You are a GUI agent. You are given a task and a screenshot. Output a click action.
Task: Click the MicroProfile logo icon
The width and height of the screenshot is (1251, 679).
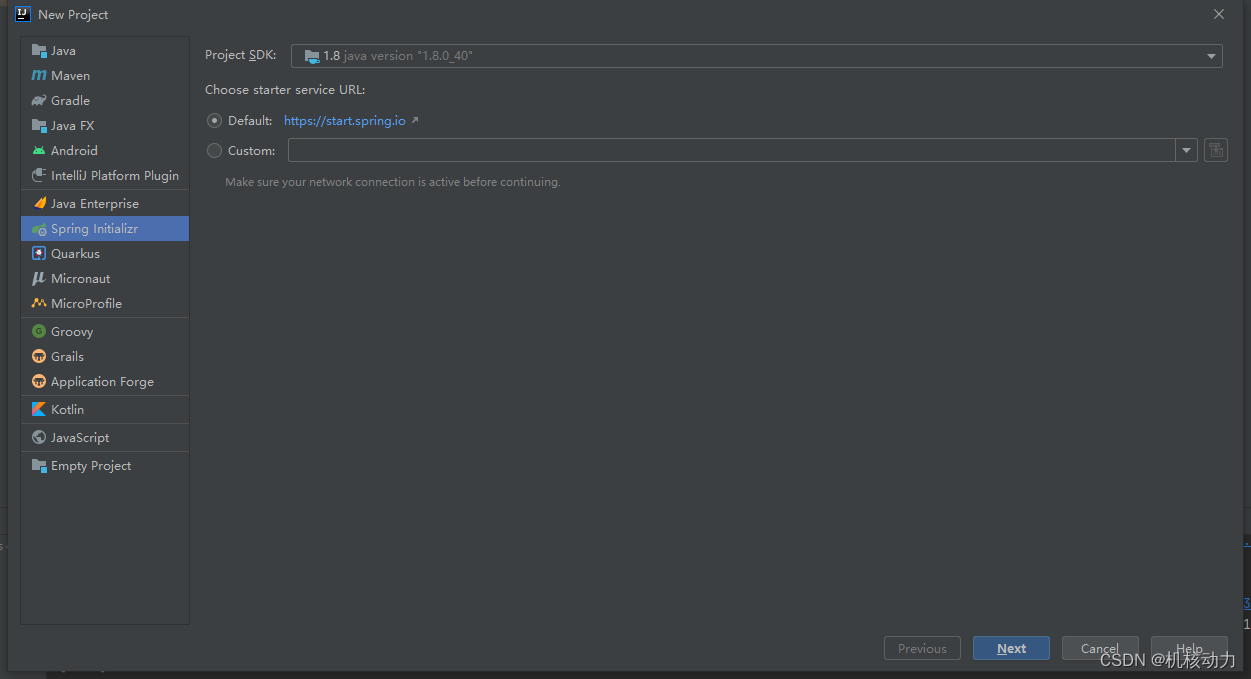tap(39, 304)
